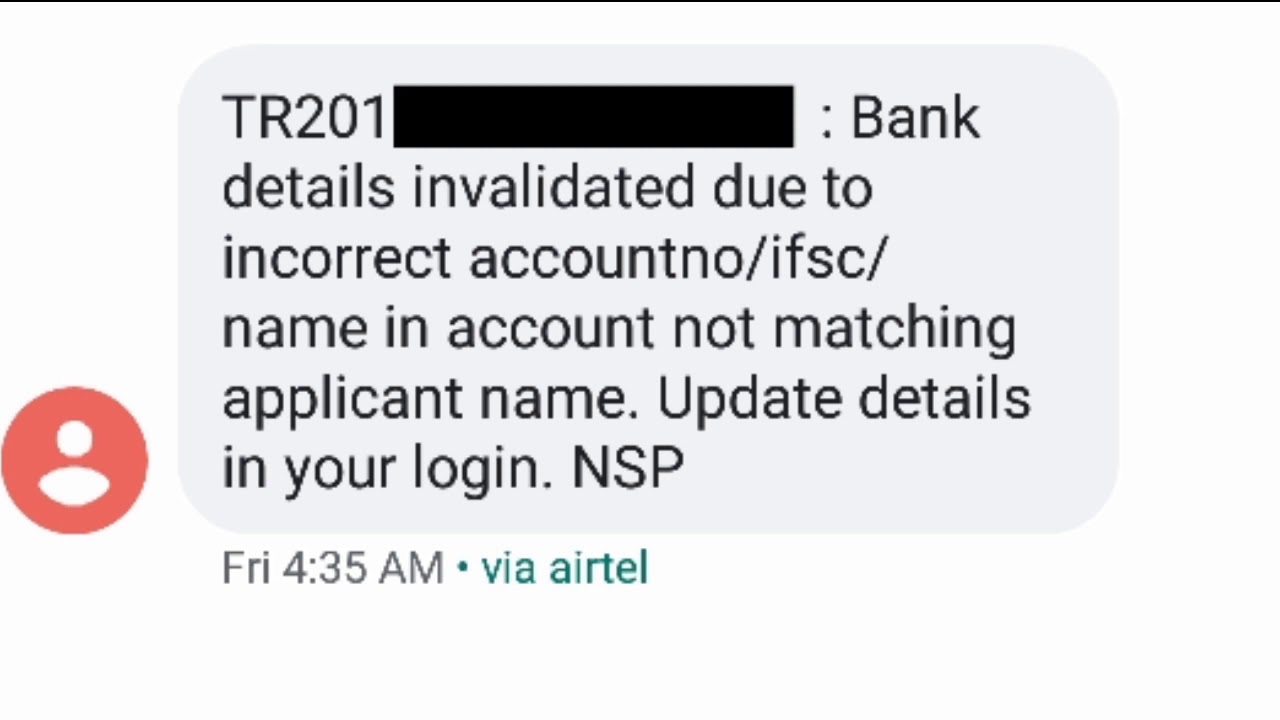Click the black redacted bar in message
This screenshot has width=1280, height=720.
pyautogui.click(x=593, y=117)
